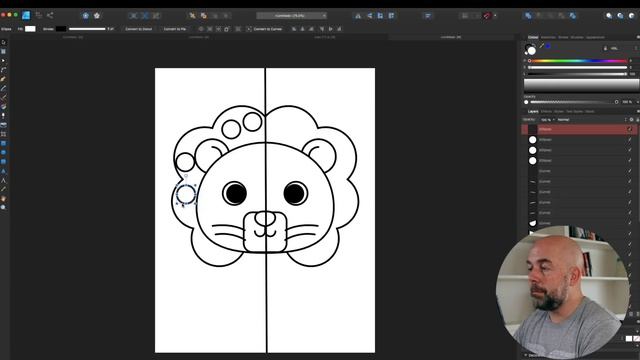Select the View hand tool
This screenshot has width=640, height=360.
(x=4, y=198)
